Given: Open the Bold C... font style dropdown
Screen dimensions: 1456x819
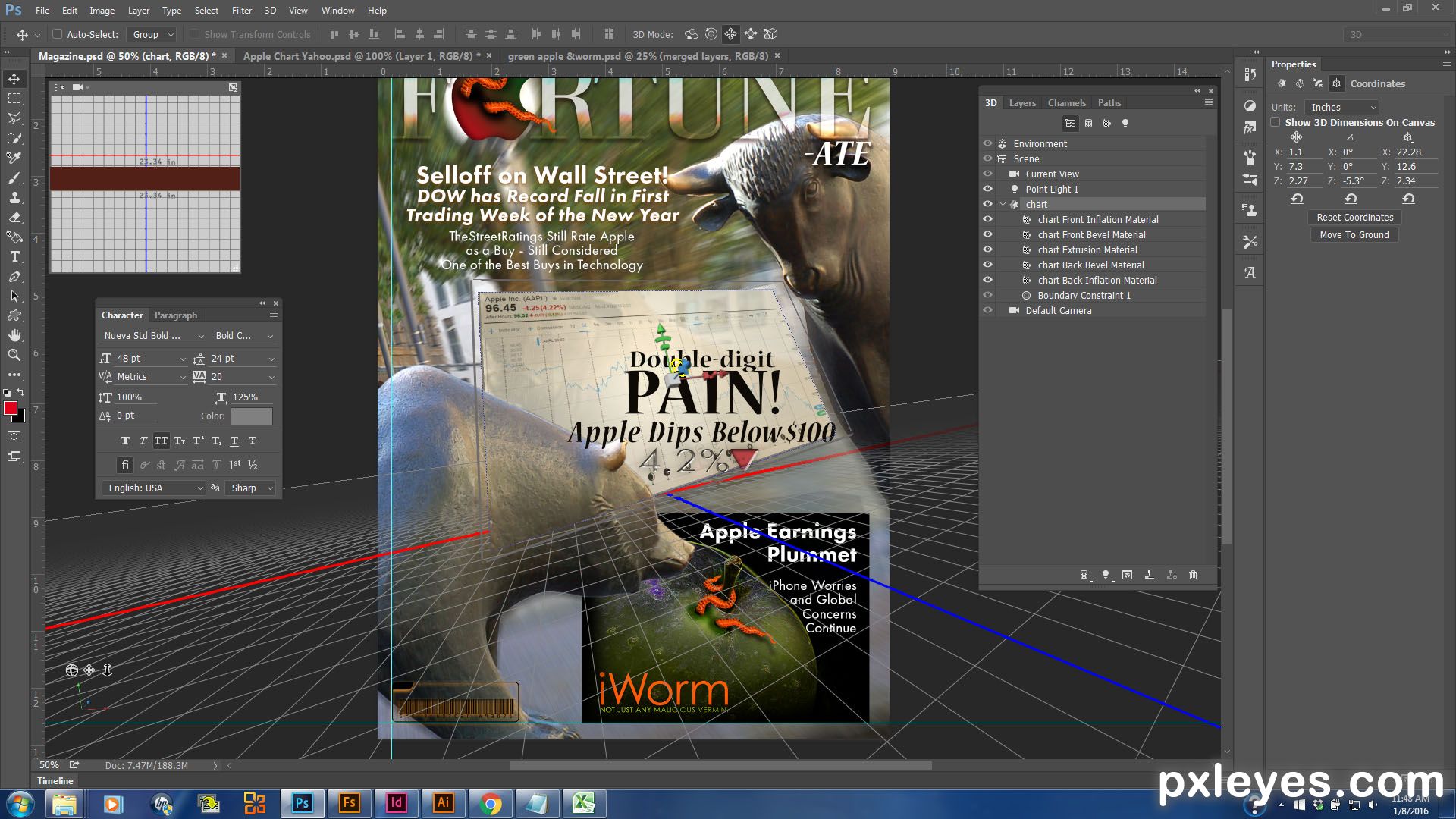Looking at the screenshot, I should coord(243,335).
